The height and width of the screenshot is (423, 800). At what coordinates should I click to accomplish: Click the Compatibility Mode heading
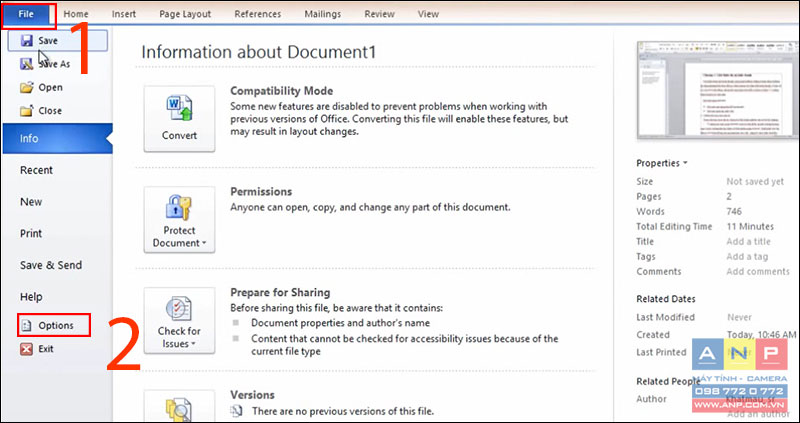[282, 91]
